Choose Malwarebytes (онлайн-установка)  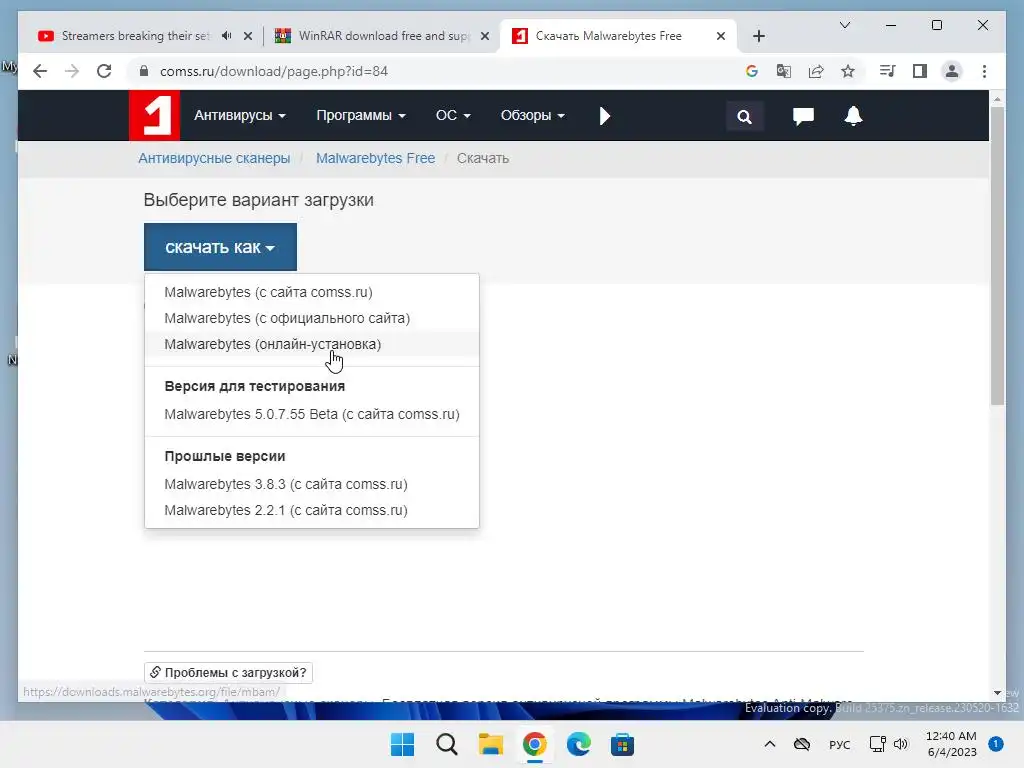(x=312, y=344)
